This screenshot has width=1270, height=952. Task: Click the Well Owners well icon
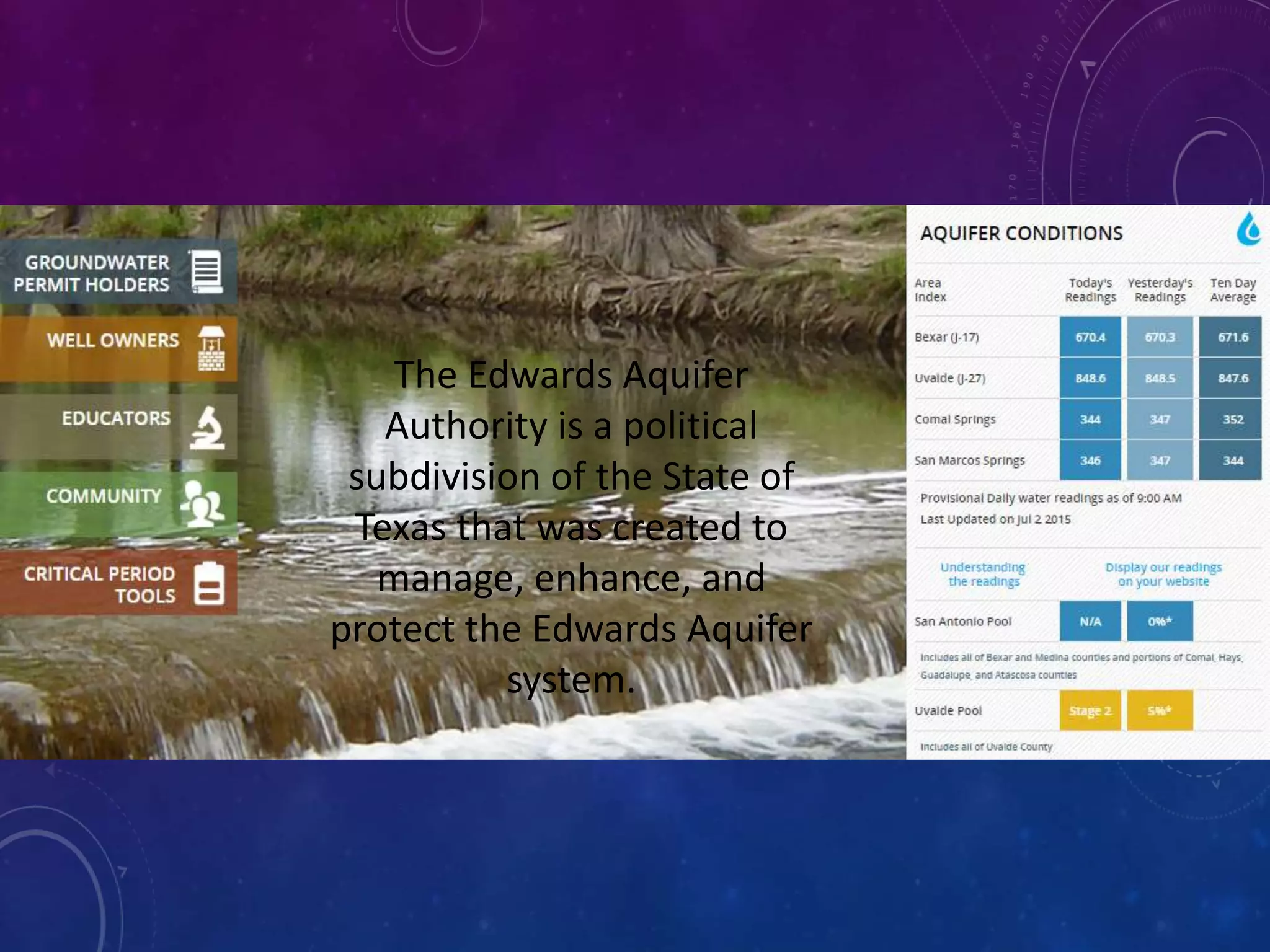coord(211,348)
